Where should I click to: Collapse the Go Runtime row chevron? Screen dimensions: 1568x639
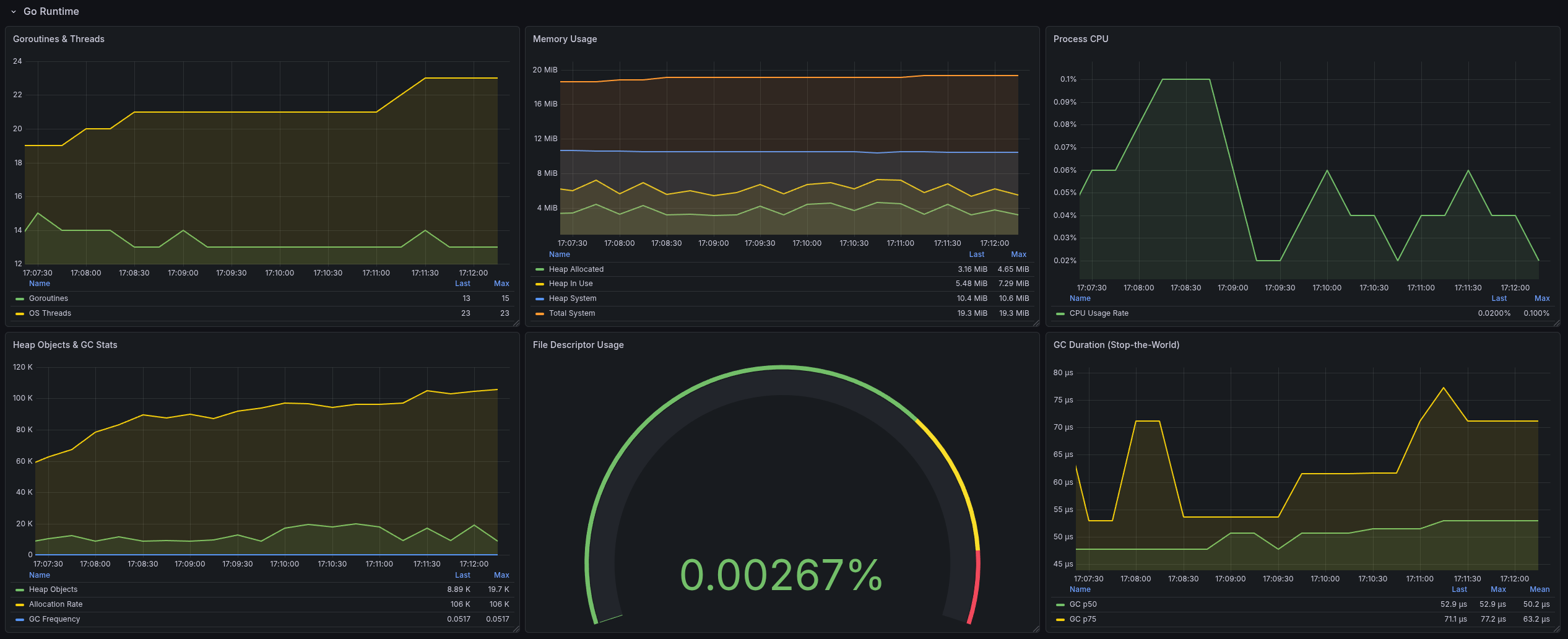coord(14,12)
